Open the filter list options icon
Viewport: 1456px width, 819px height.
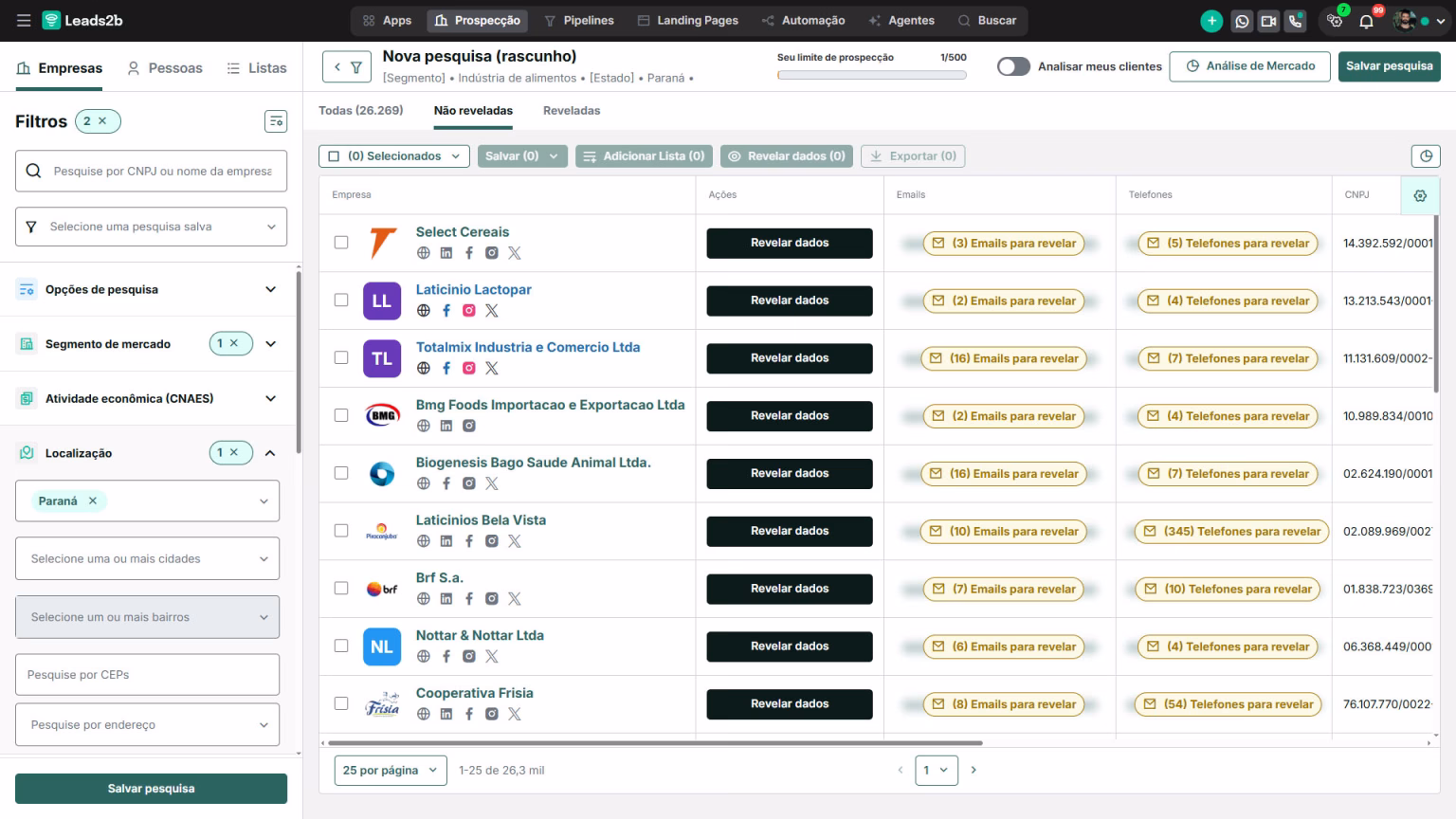(276, 121)
